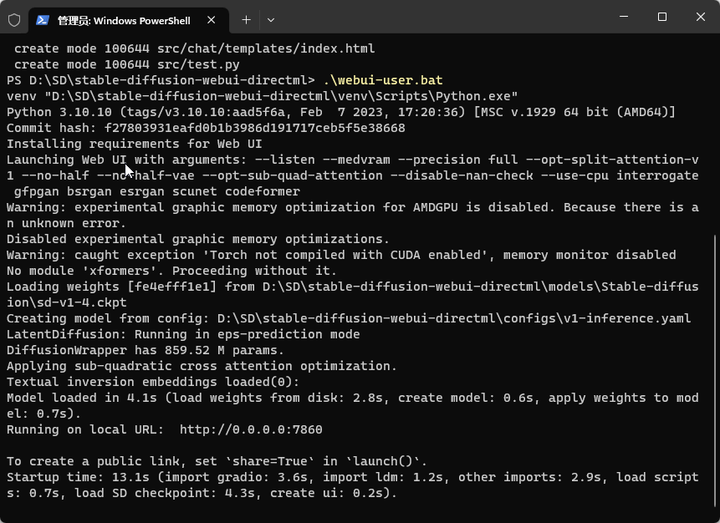The height and width of the screenshot is (523, 720).
Task: Click the PS D:\SD prompt path
Action: click(161, 80)
